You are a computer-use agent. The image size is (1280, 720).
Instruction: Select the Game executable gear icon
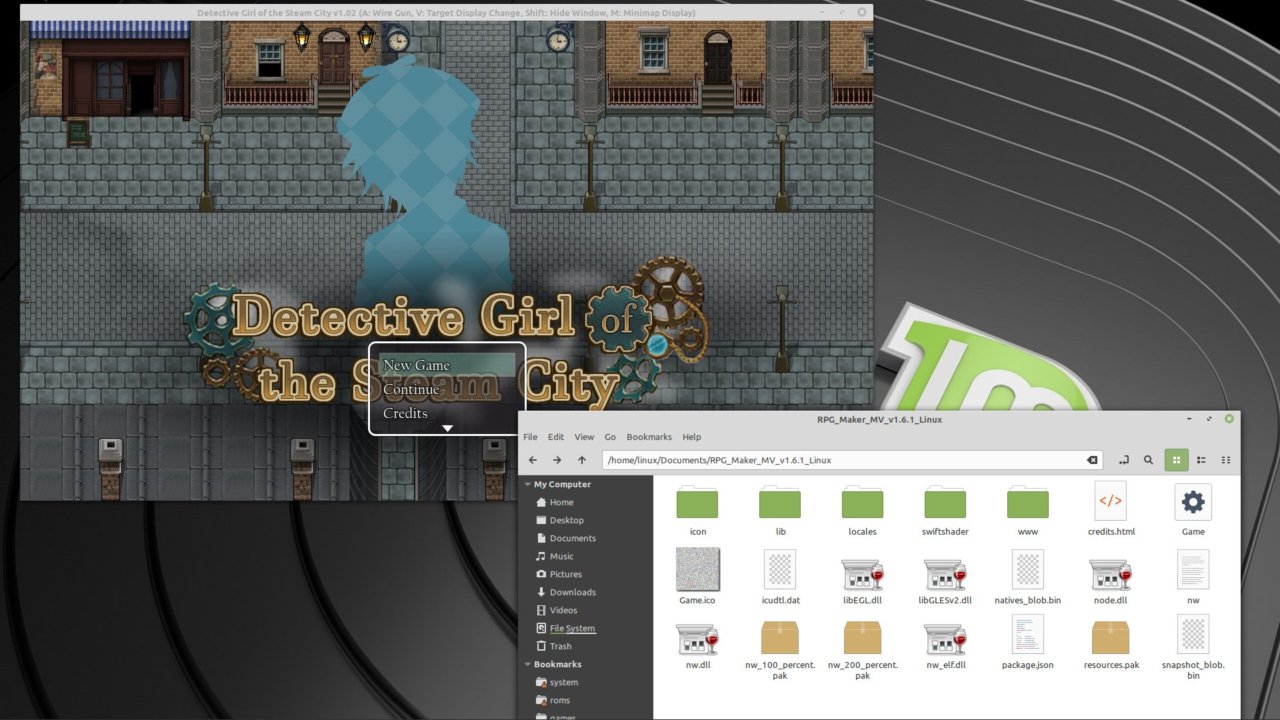[x=1193, y=501]
